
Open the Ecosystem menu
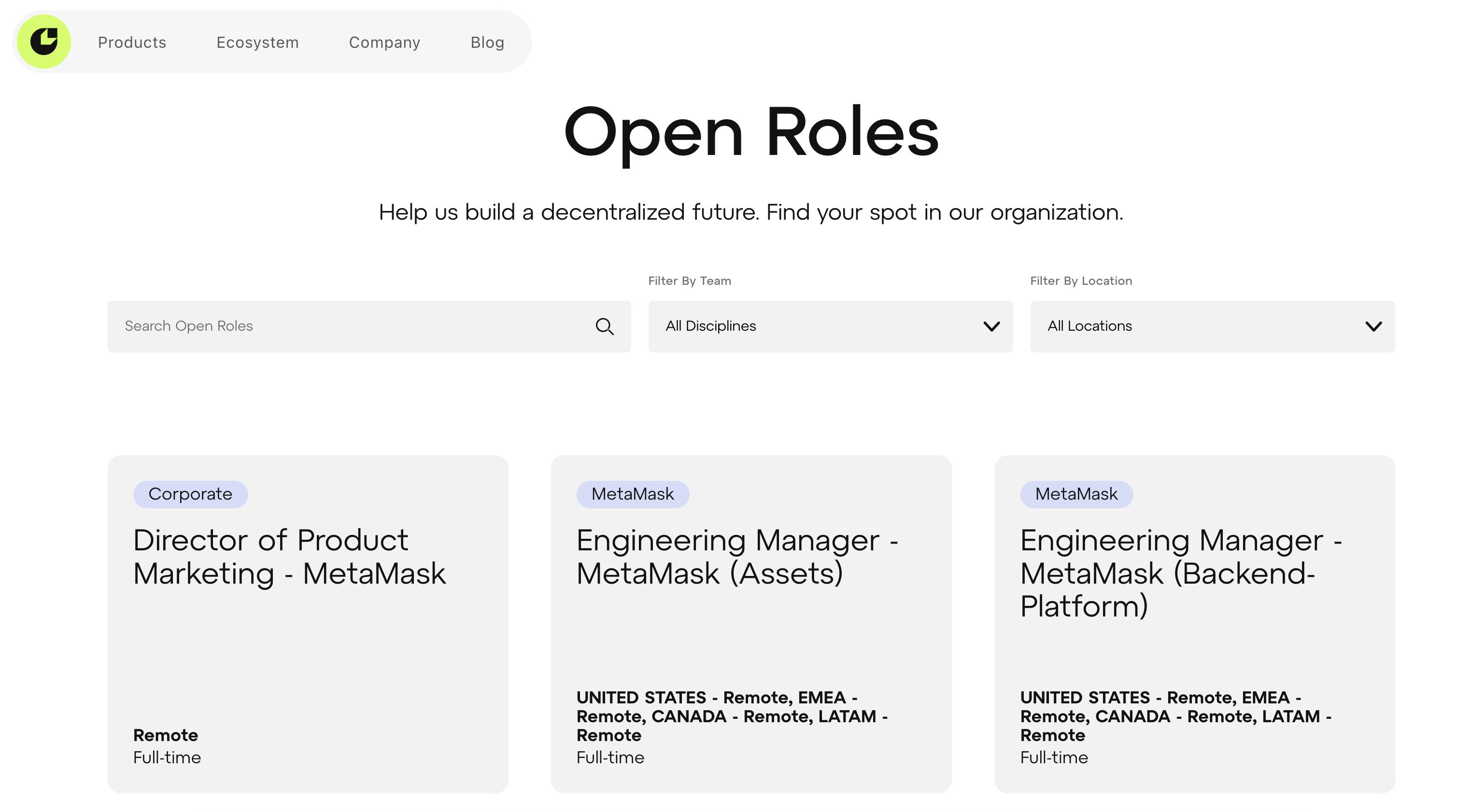[x=257, y=42]
